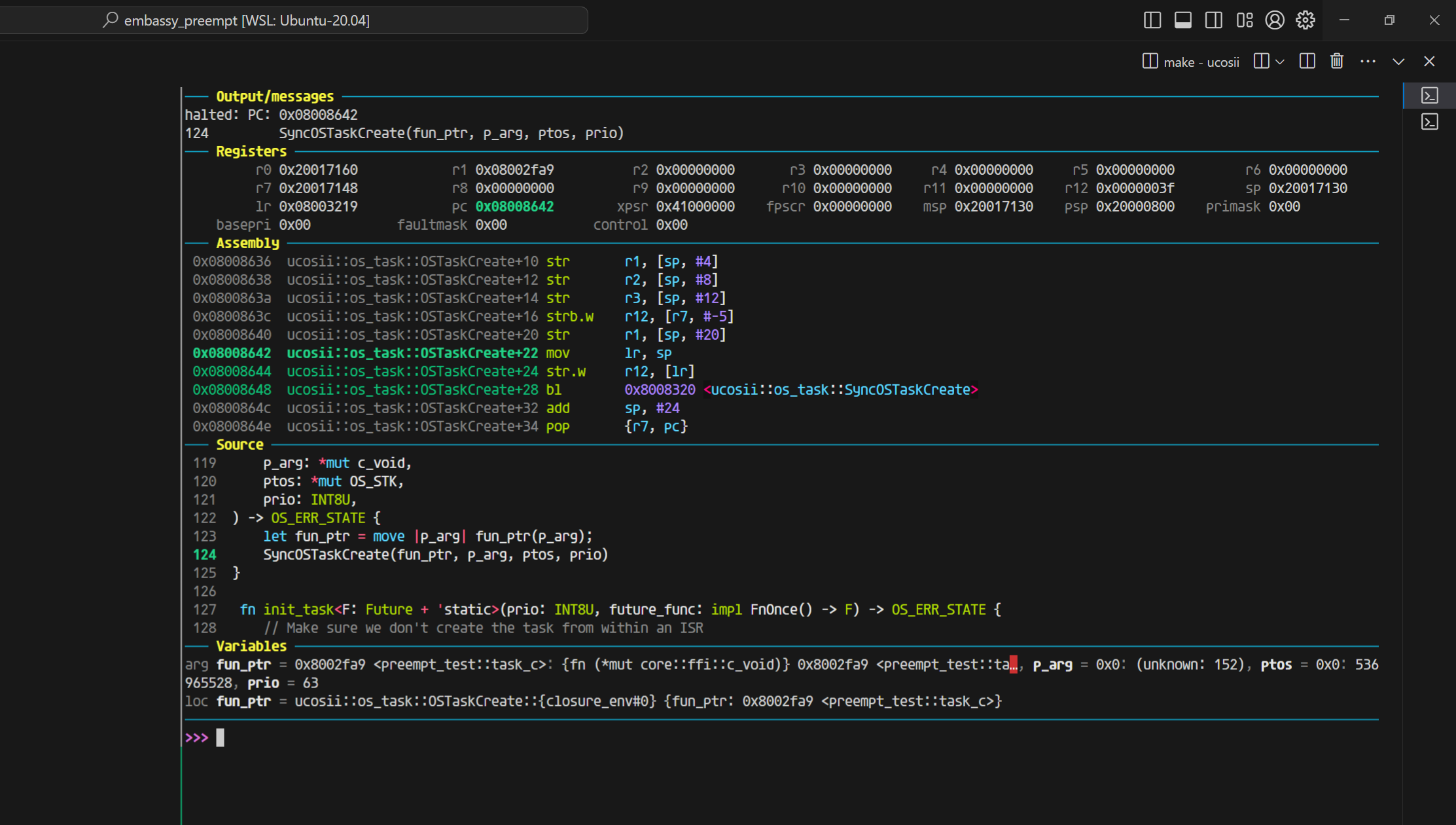Click the loc fun_ptr closure_env variable line

tap(593, 701)
